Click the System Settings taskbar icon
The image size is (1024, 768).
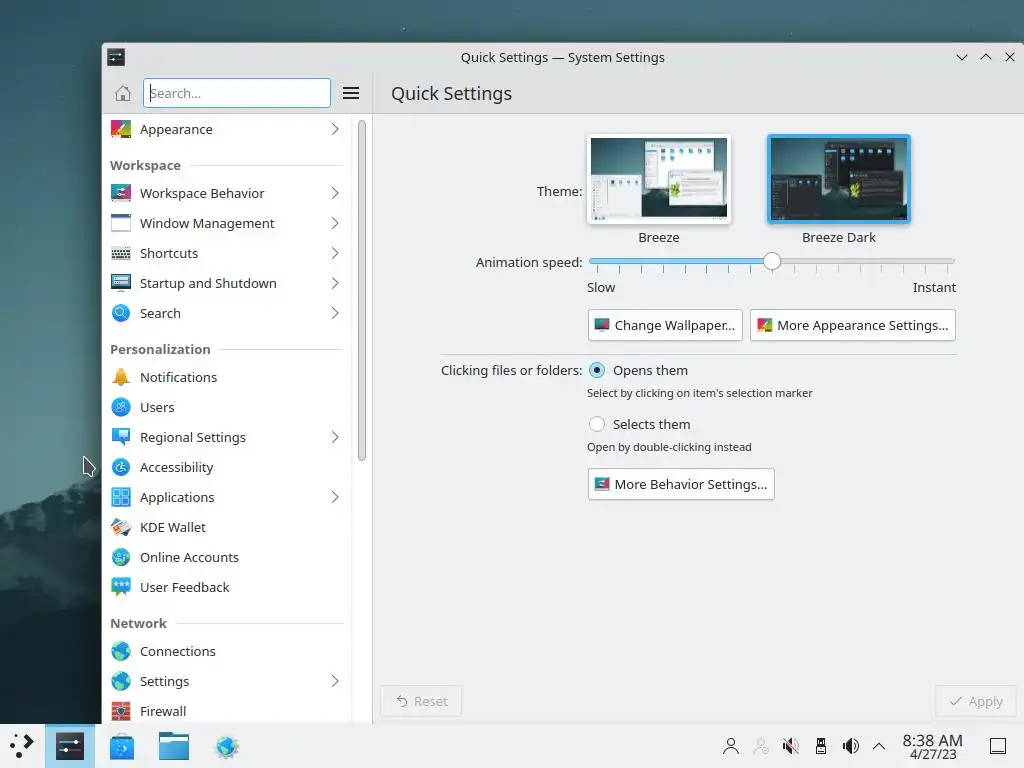[70, 746]
